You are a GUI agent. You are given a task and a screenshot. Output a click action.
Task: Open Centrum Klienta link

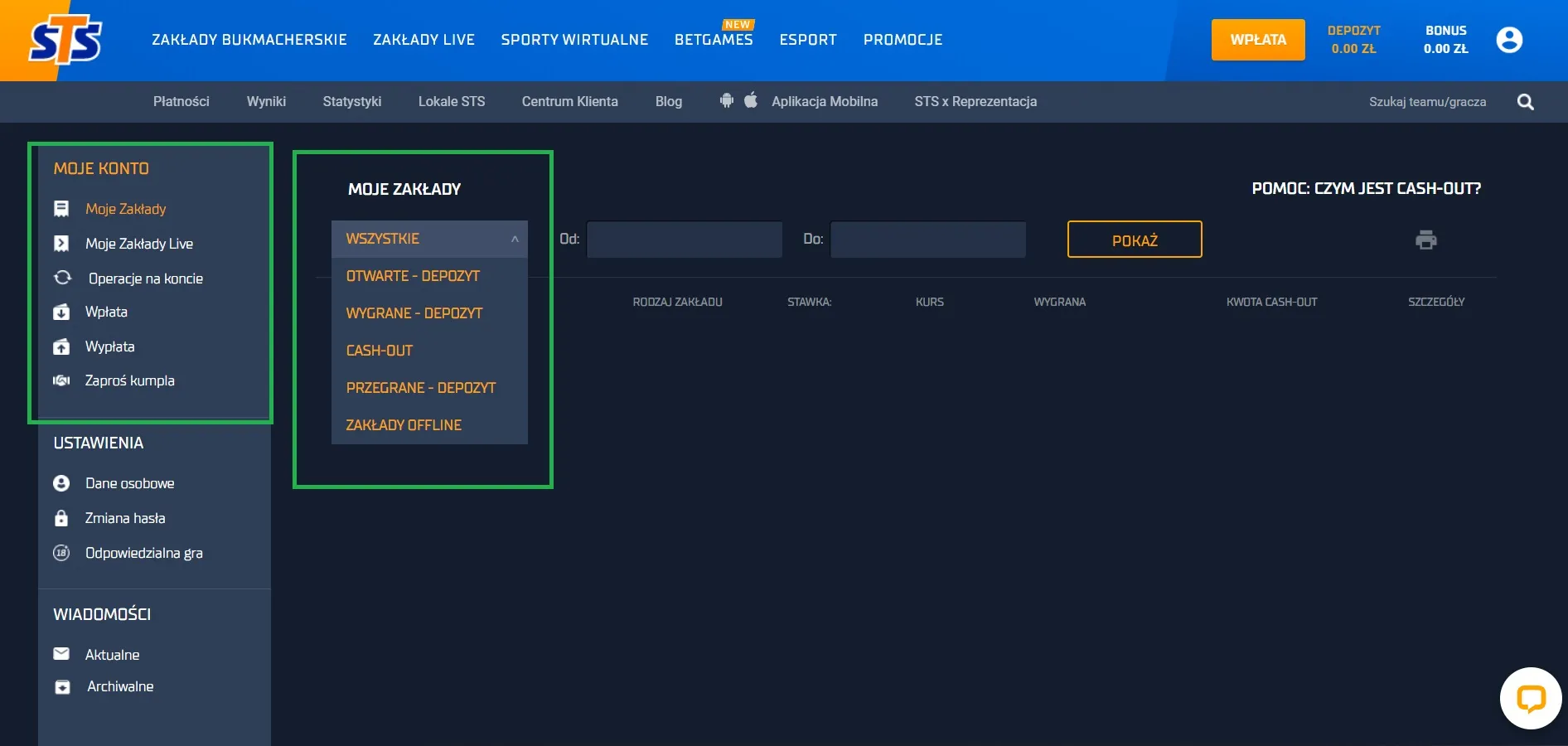coord(570,101)
